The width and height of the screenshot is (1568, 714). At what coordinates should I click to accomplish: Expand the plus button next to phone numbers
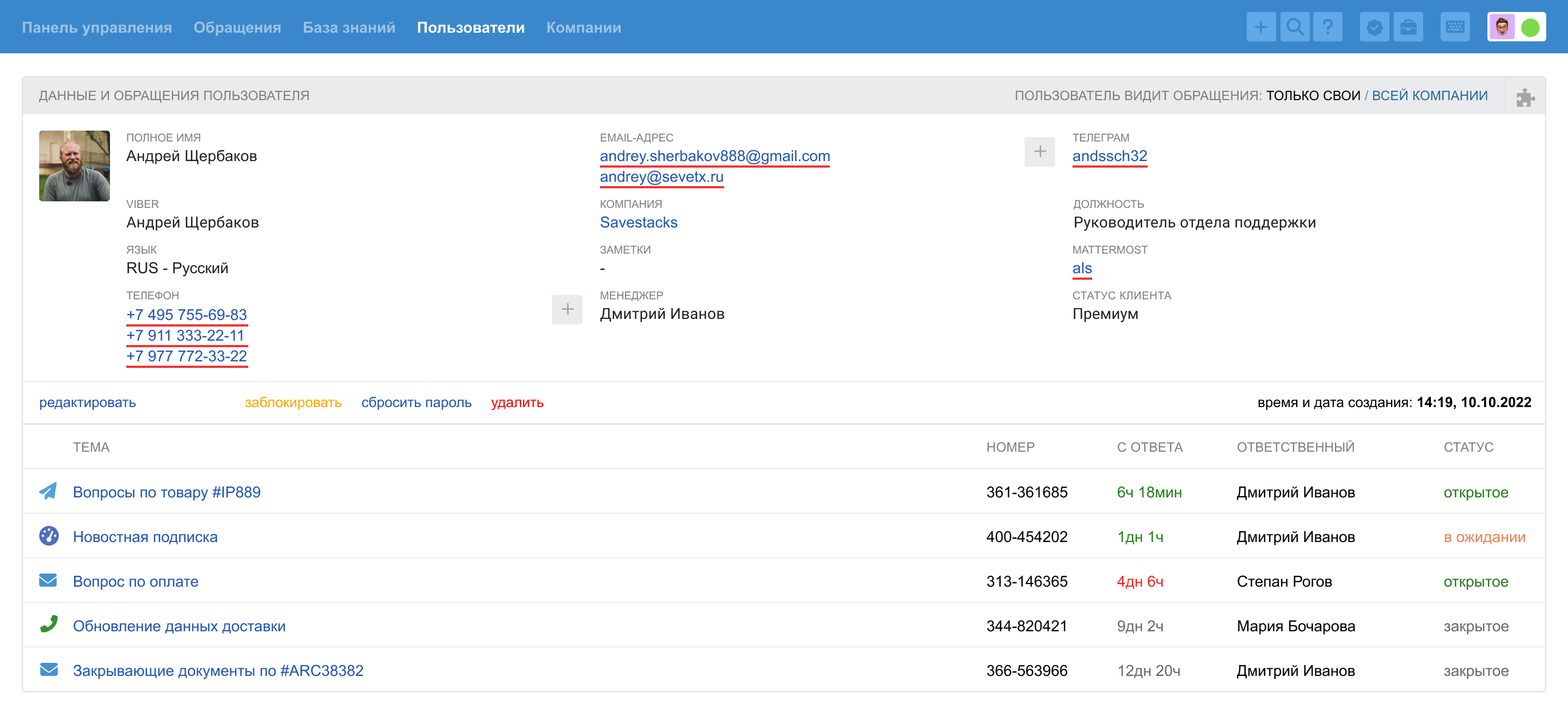[x=567, y=310]
